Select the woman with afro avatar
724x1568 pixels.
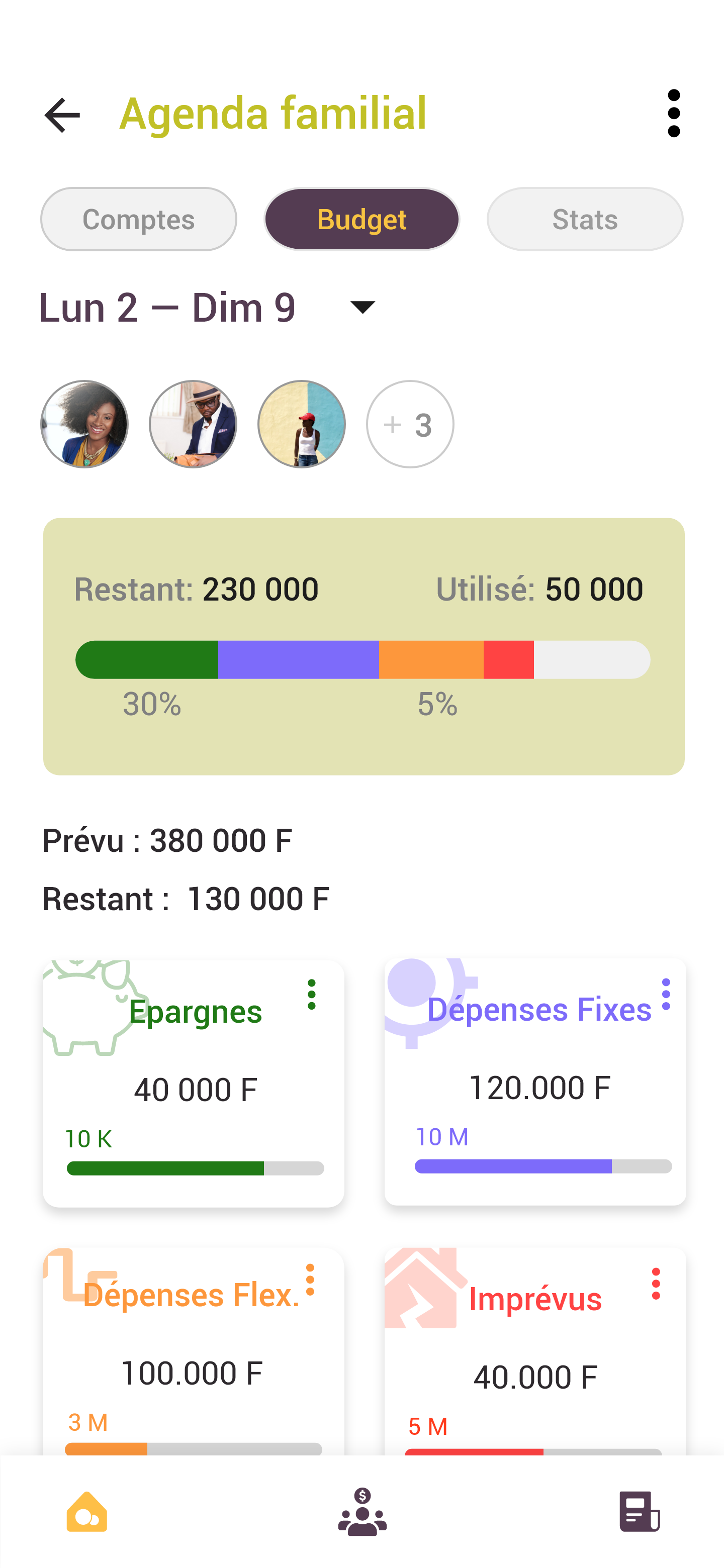tap(84, 424)
